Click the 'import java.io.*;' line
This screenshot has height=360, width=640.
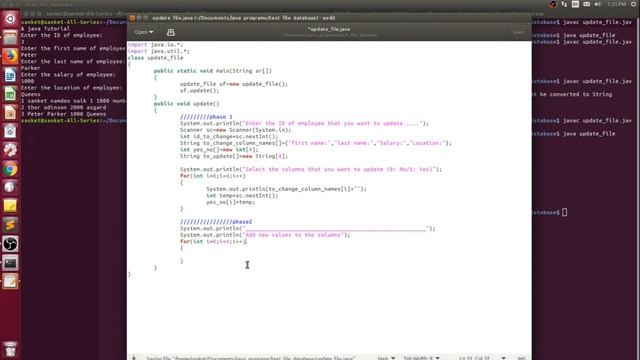coord(156,44)
